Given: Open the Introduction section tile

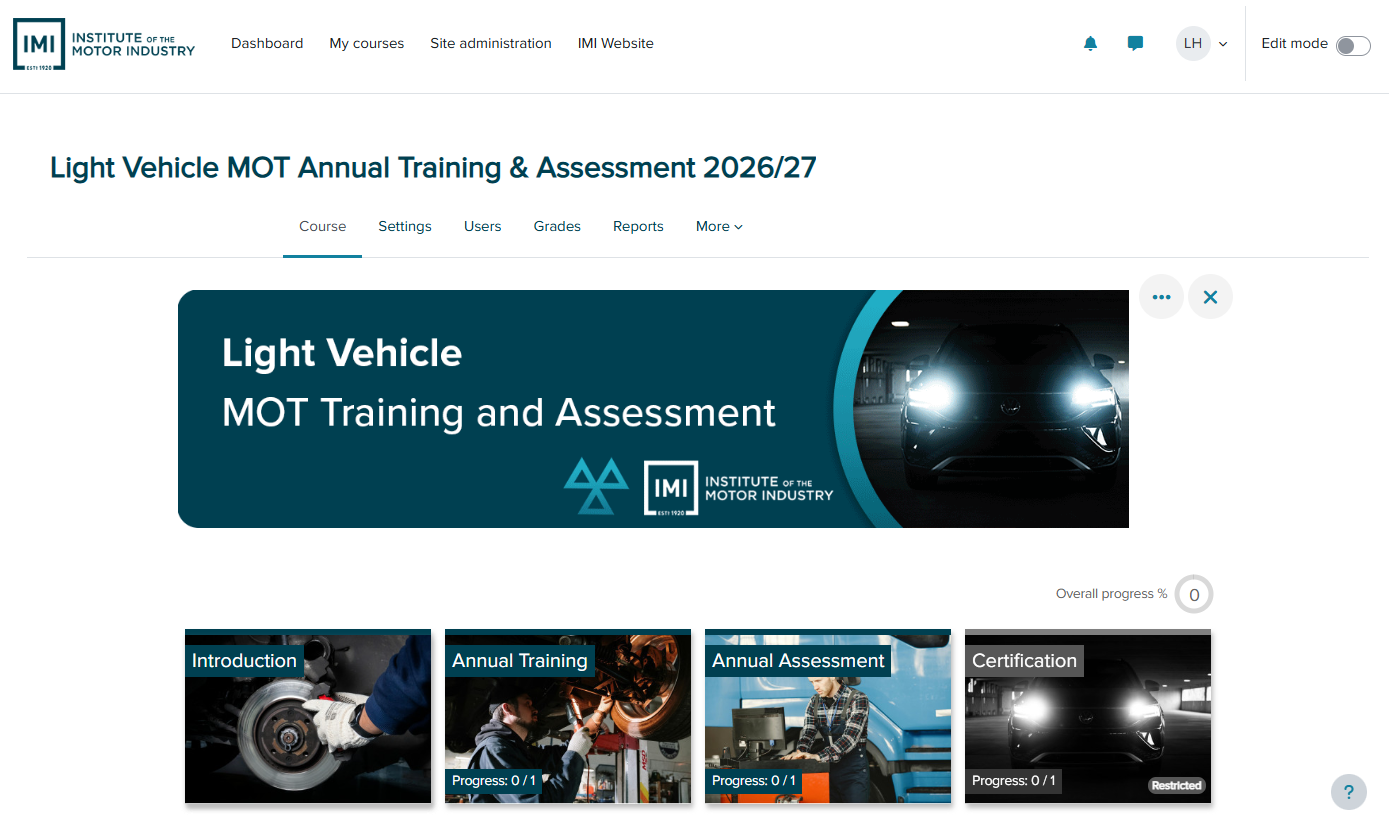Looking at the screenshot, I should point(308,716).
